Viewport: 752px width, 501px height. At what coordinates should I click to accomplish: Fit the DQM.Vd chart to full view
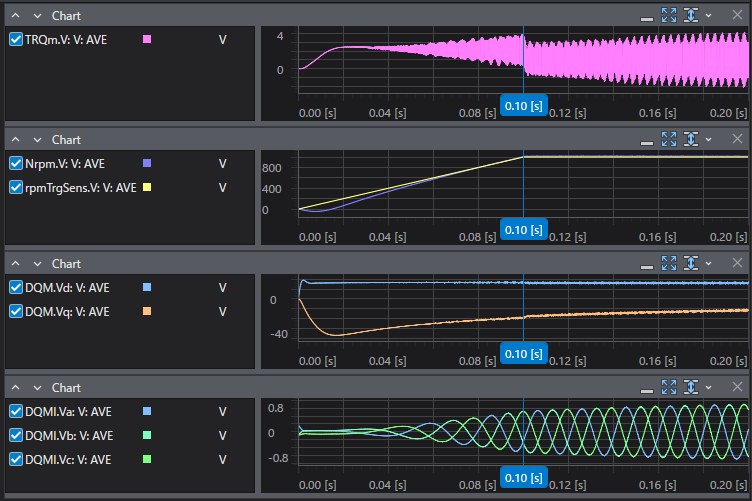click(669, 263)
